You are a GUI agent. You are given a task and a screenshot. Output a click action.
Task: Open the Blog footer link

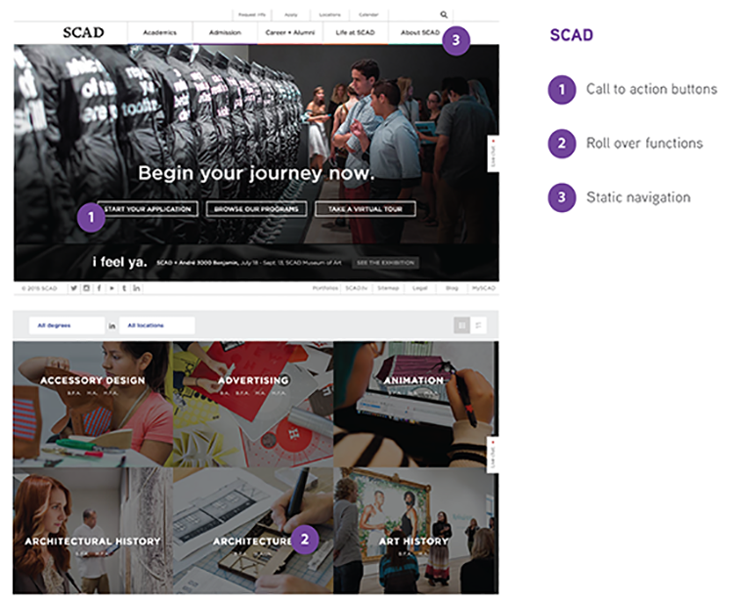point(452,288)
